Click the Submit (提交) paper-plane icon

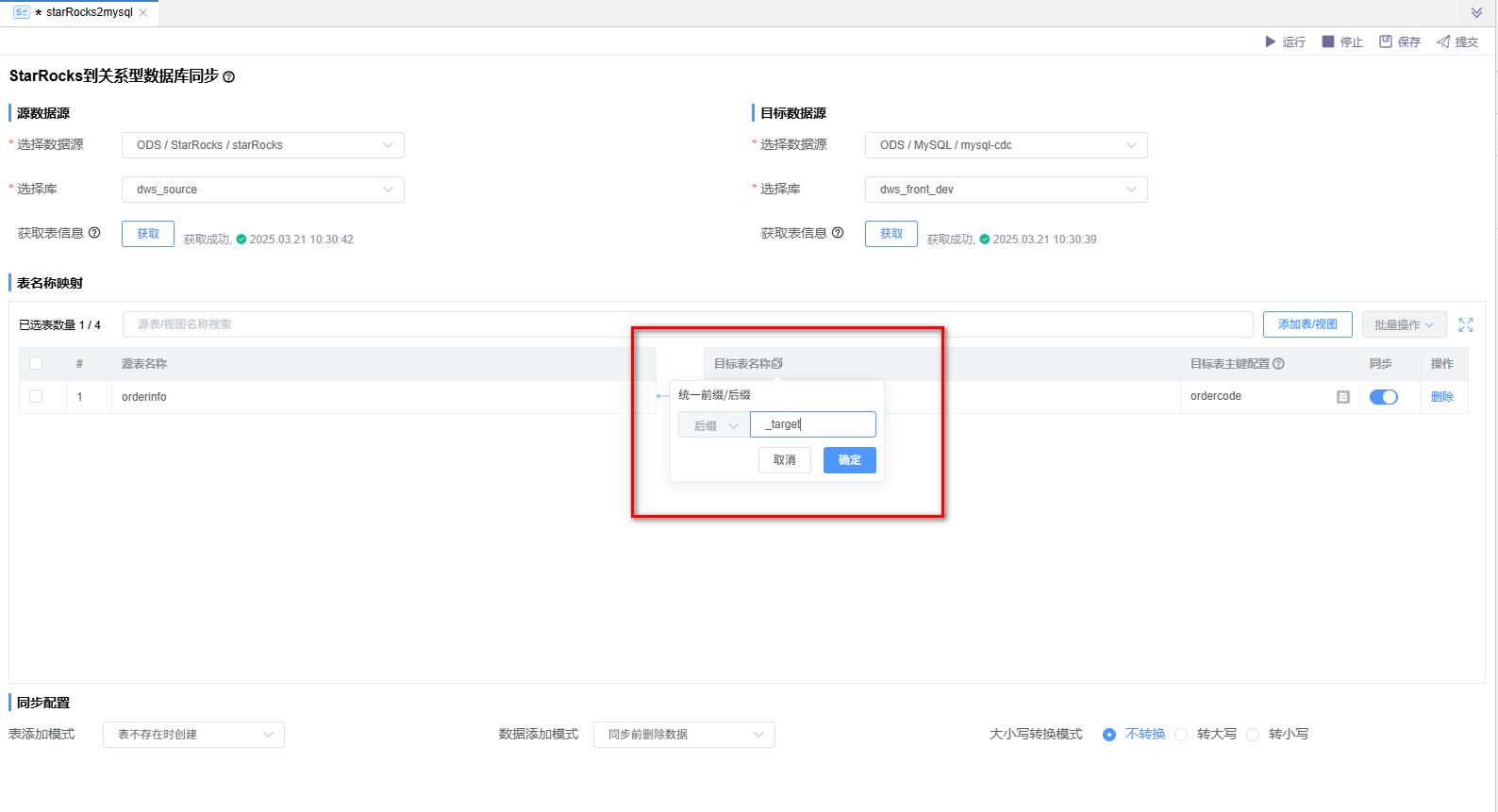pyautogui.click(x=1443, y=41)
